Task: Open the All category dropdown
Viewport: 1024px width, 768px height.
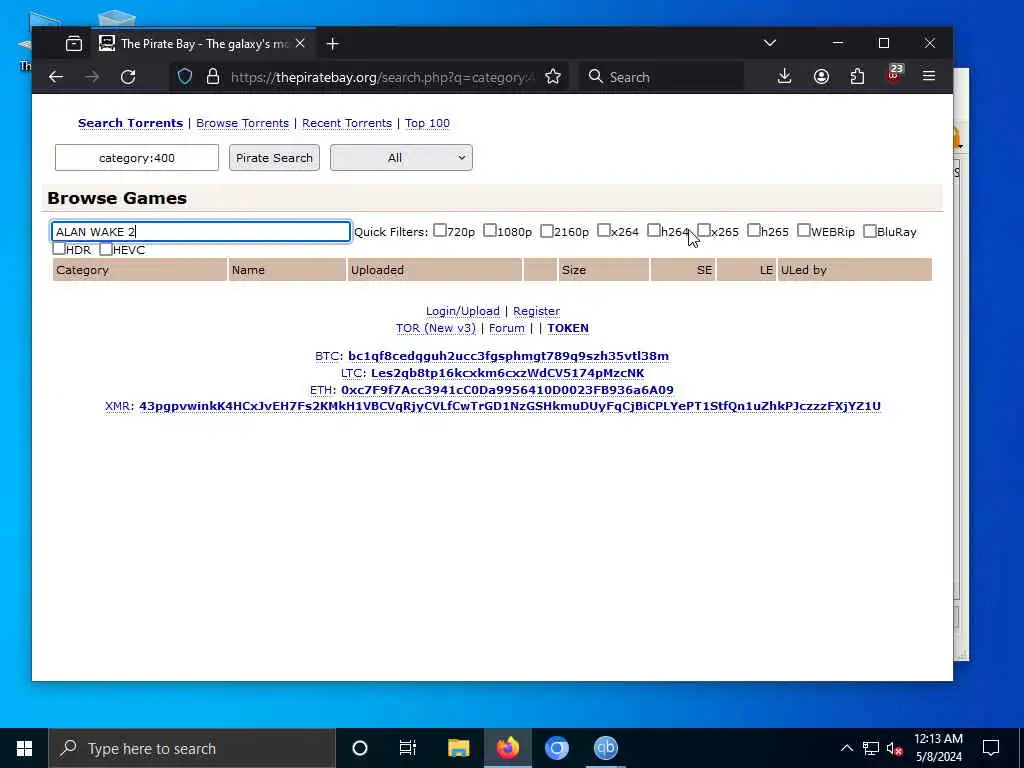Action: pos(401,157)
